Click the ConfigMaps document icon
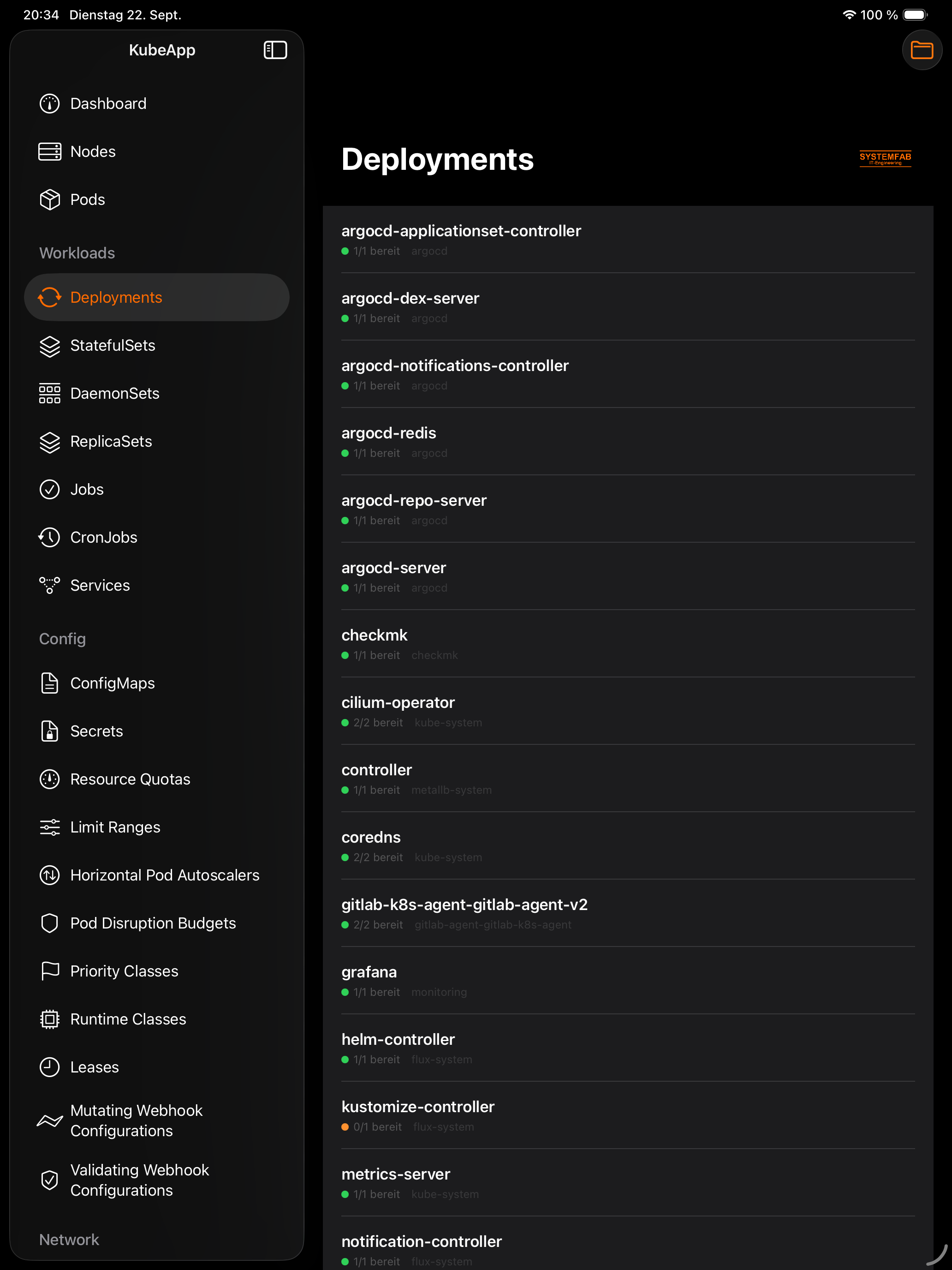This screenshot has width=952, height=1270. click(49, 683)
